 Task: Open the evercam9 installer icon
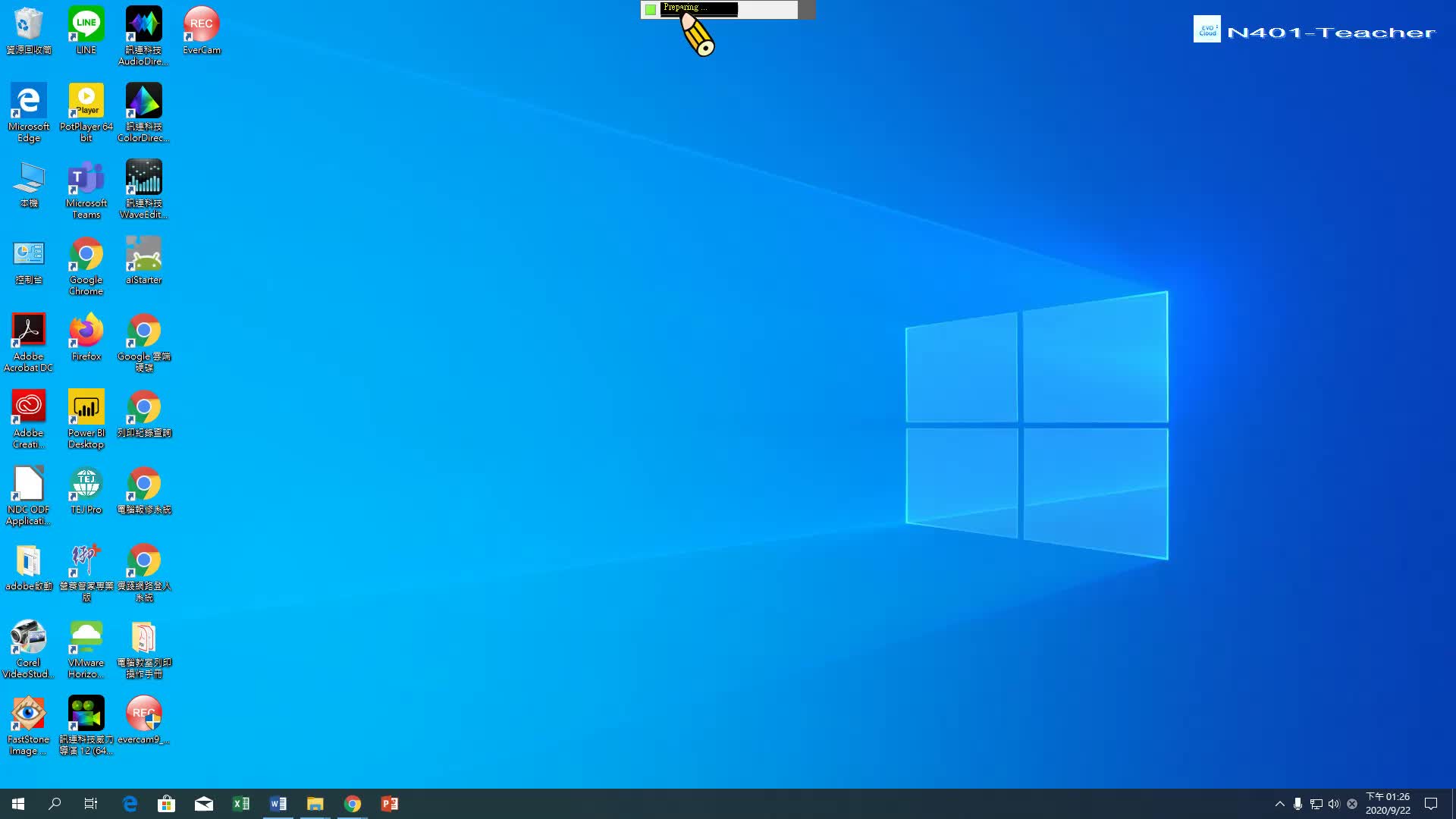(x=143, y=720)
